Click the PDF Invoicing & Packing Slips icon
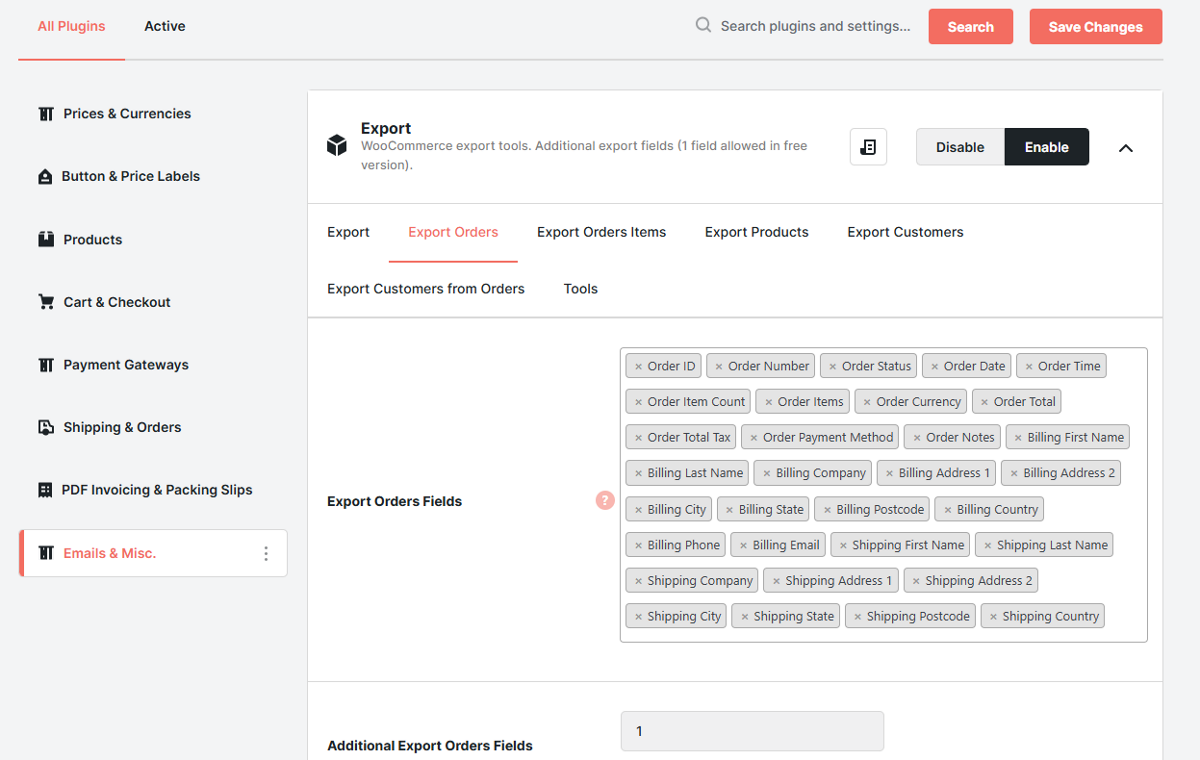 [x=45, y=490]
